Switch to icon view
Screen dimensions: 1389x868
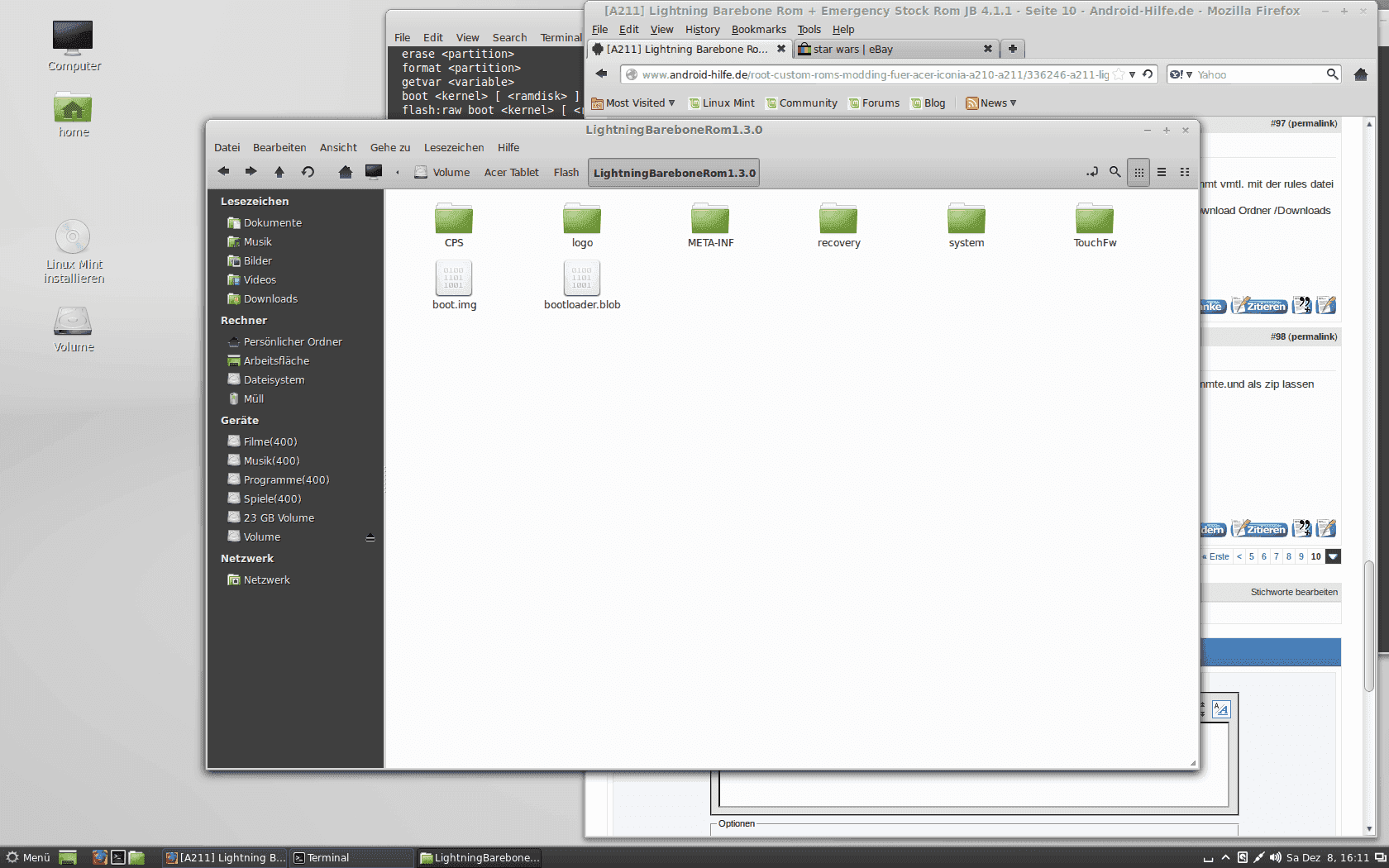point(1138,172)
